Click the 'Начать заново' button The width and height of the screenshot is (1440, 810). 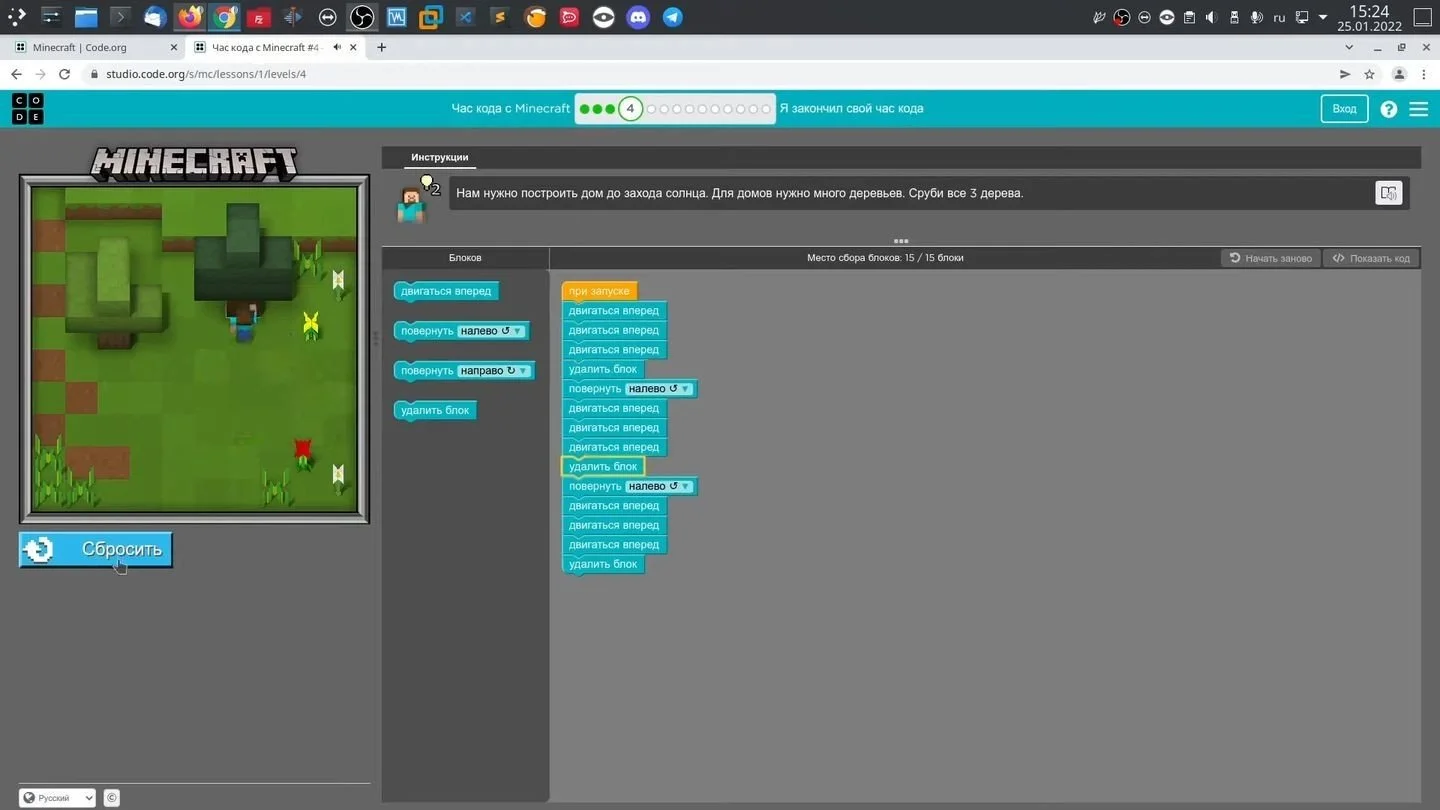point(1271,258)
